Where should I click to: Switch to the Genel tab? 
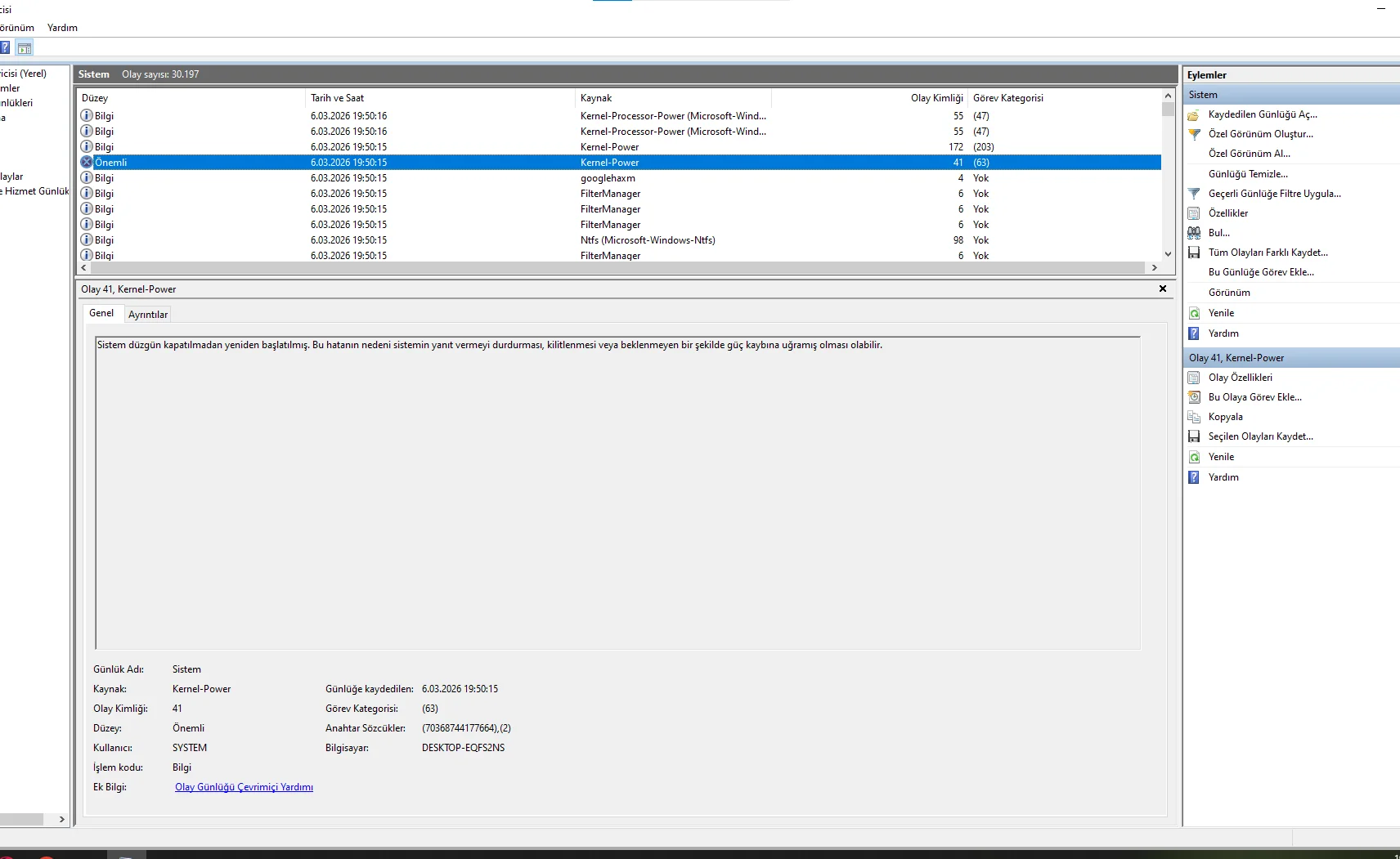pyautogui.click(x=101, y=313)
